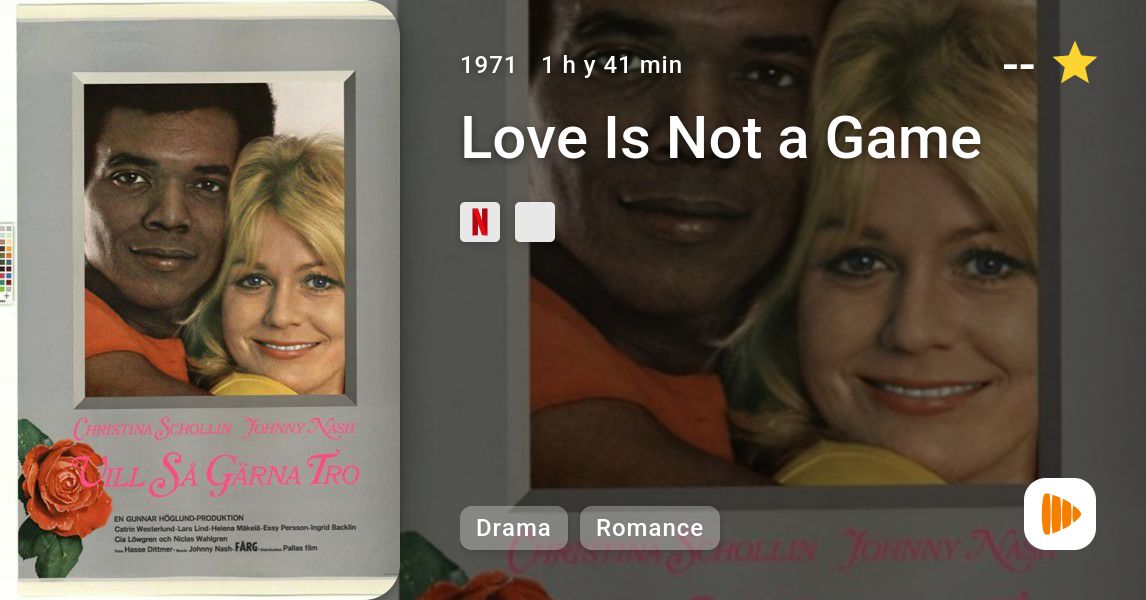Select the 1971 release year
Image resolution: width=1146 pixels, height=600 pixels.
[488, 65]
